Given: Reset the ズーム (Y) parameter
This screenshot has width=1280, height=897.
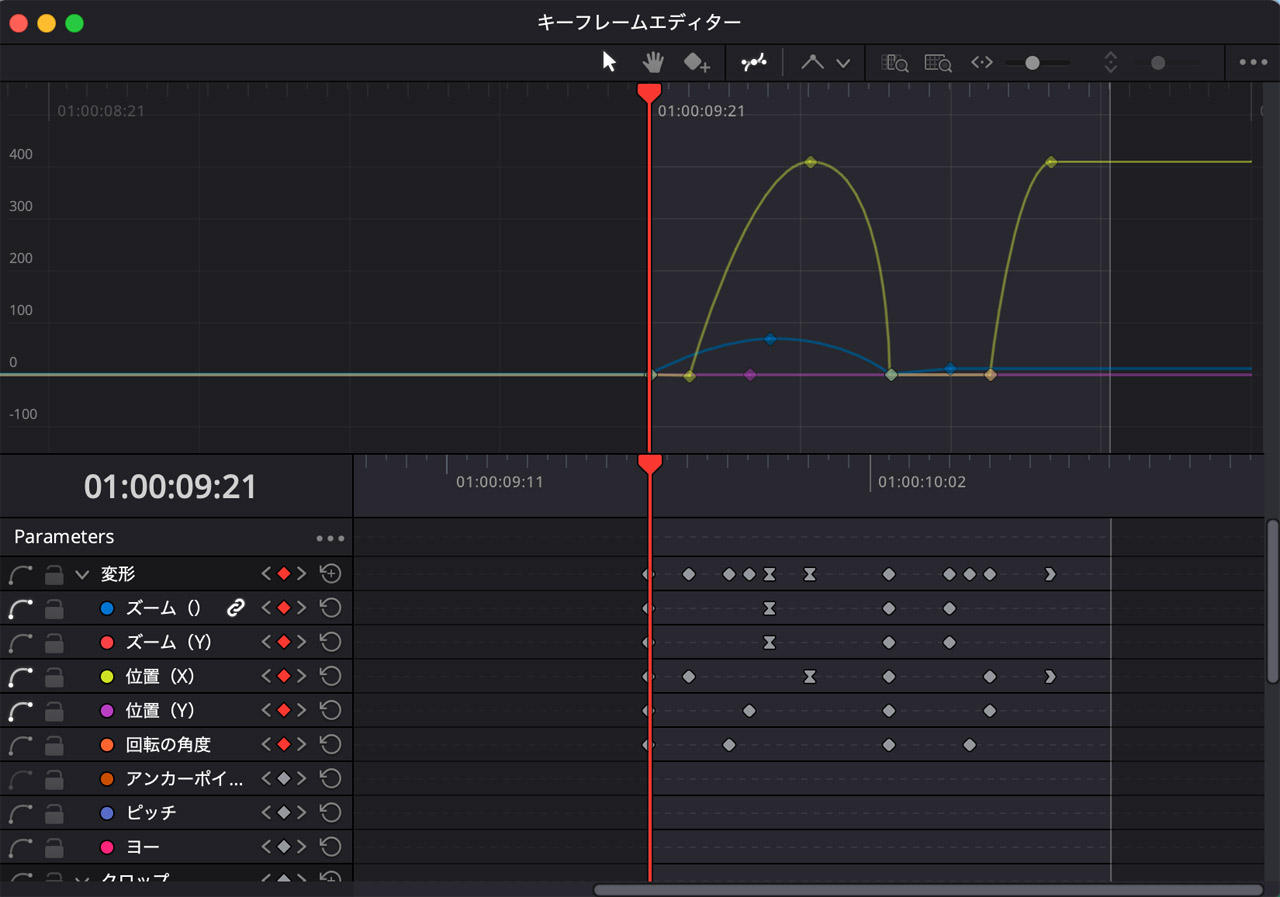Looking at the screenshot, I should pos(330,642).
